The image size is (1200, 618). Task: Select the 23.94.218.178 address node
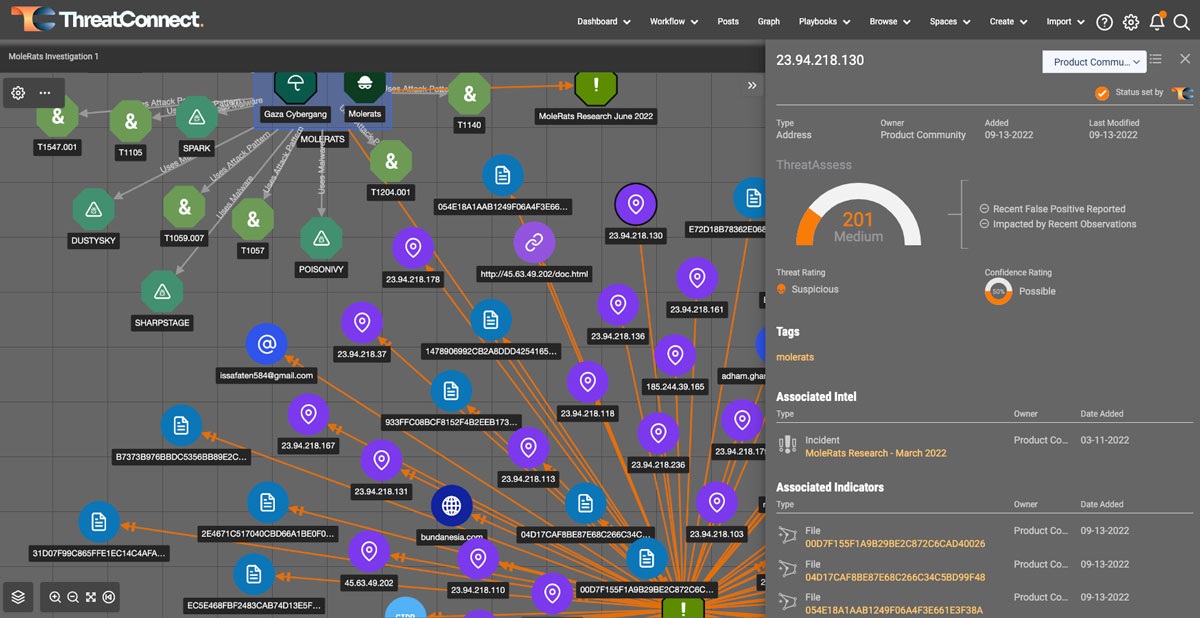[413, 248]
